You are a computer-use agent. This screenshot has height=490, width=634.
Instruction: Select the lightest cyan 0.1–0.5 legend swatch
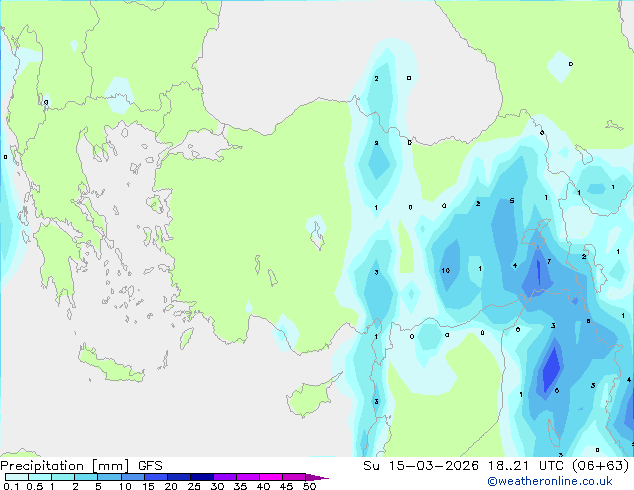[17, 477]
